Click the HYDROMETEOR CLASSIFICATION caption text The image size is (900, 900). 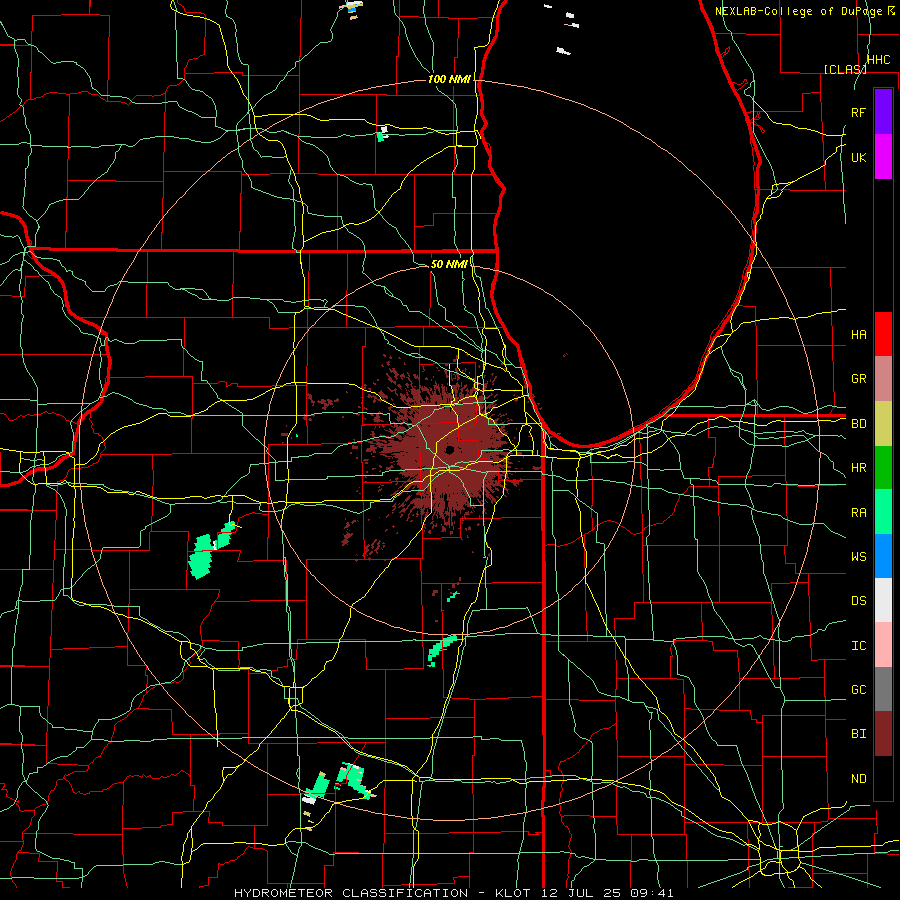[x=351, y=893]
